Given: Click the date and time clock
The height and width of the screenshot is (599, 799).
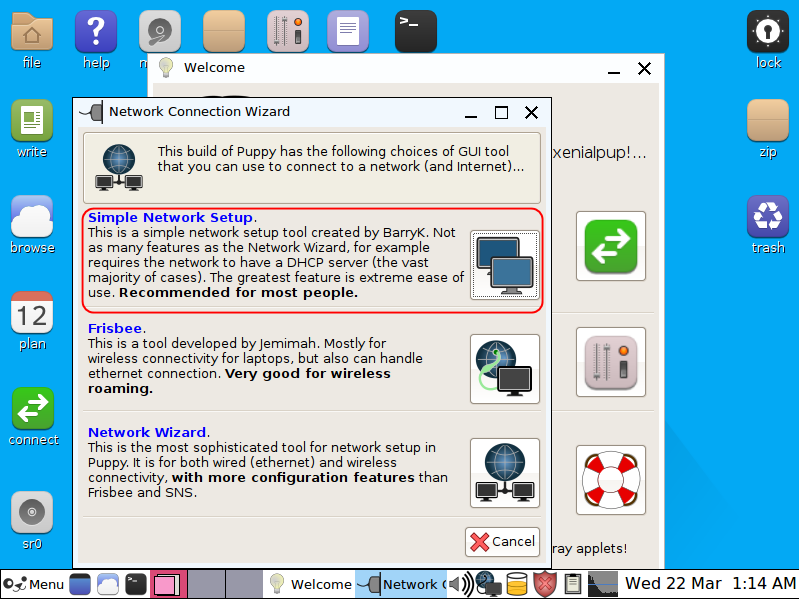Looking at the screenshot, I should 709,583.
